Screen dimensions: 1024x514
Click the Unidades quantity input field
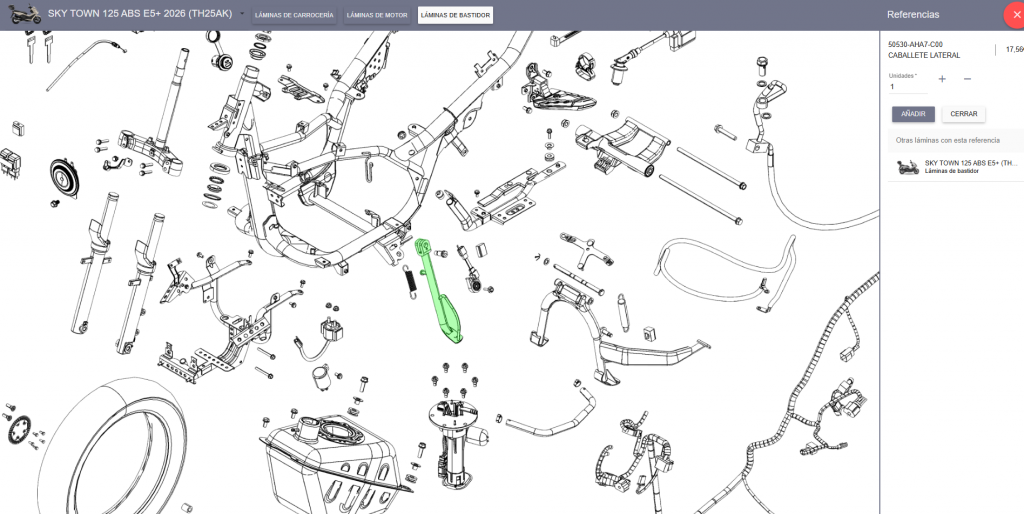point(908,87)
